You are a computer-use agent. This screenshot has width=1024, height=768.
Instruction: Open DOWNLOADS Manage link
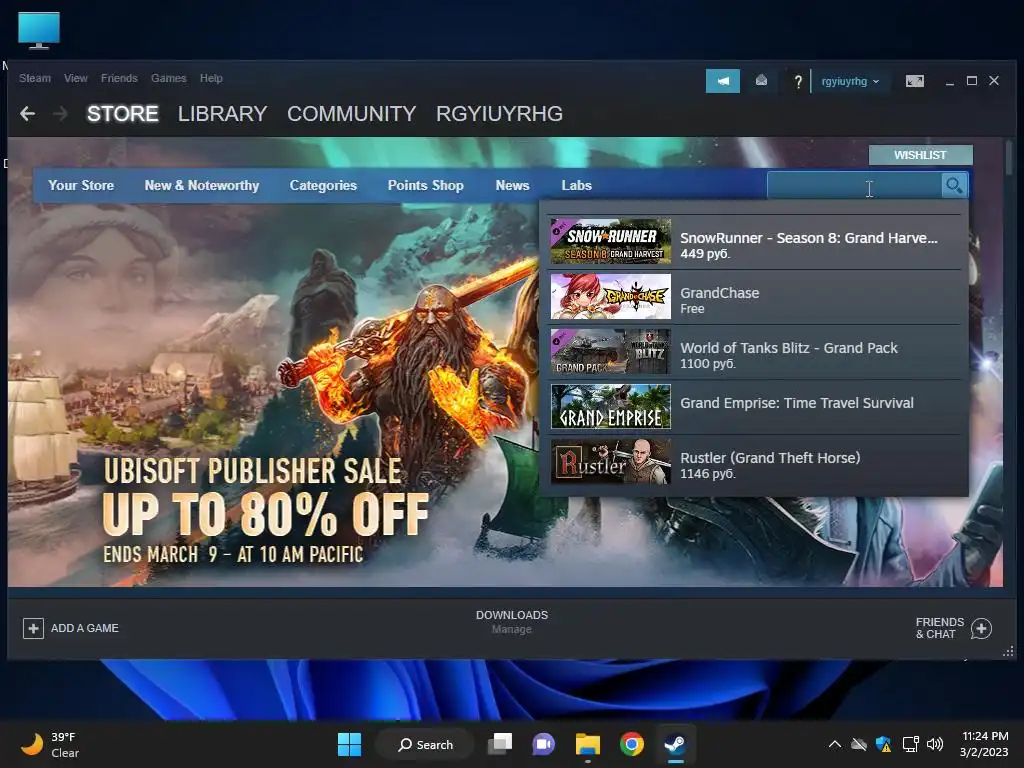[512, 622]
